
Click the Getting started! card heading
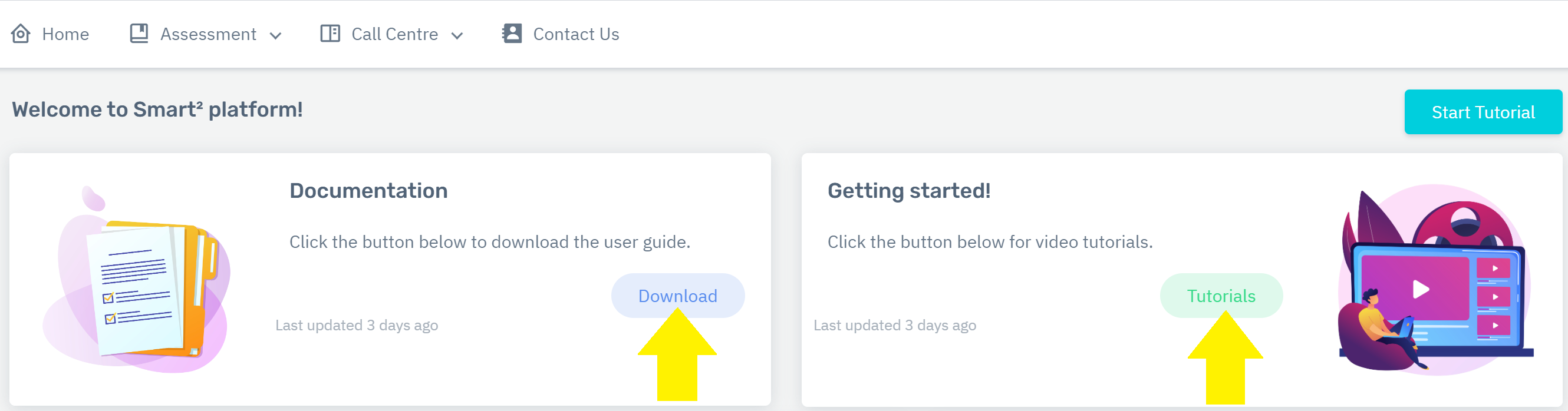pyautogui.click(x=908, y=191)
